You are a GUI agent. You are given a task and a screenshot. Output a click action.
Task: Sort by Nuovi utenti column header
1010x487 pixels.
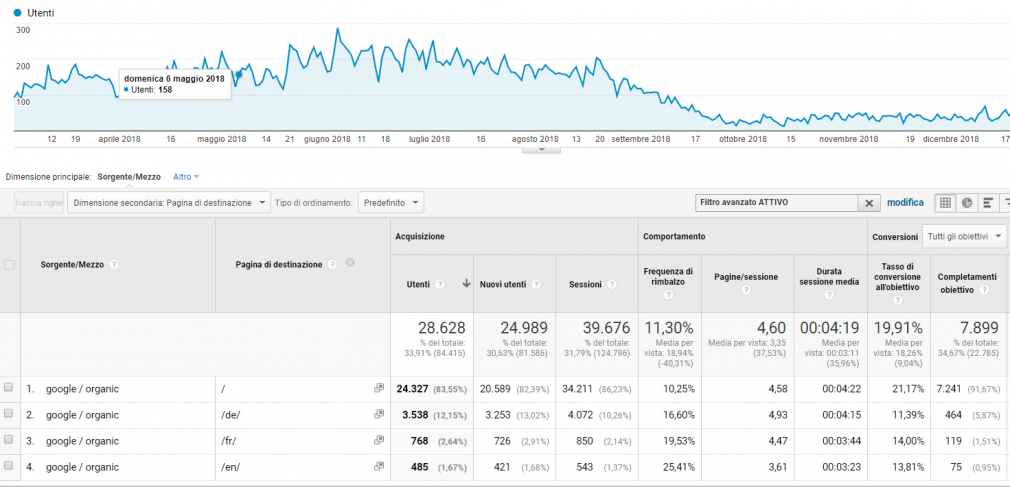point(504,284)
